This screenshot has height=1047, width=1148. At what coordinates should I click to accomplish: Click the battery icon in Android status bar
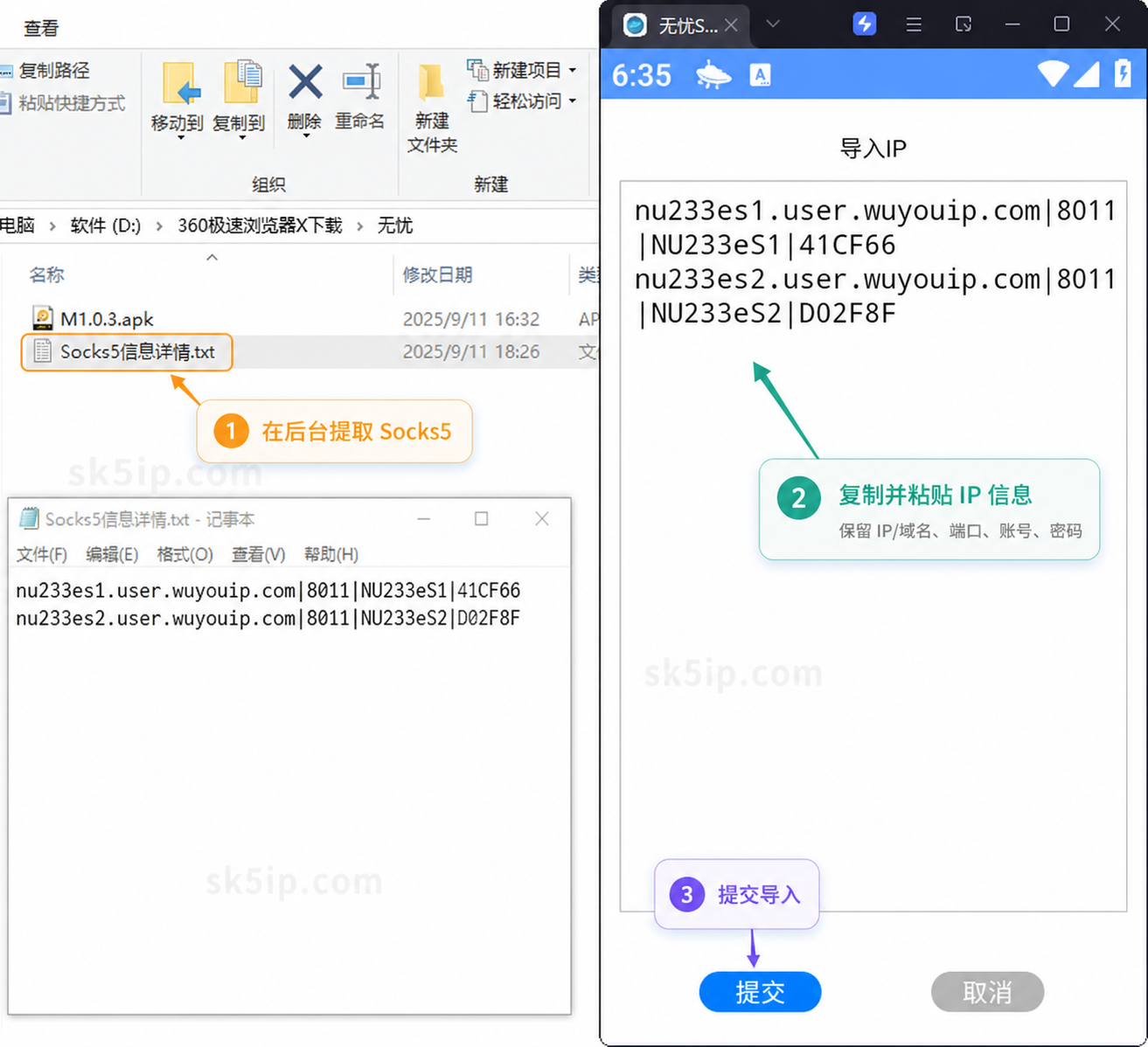[x=1123, y=74]
